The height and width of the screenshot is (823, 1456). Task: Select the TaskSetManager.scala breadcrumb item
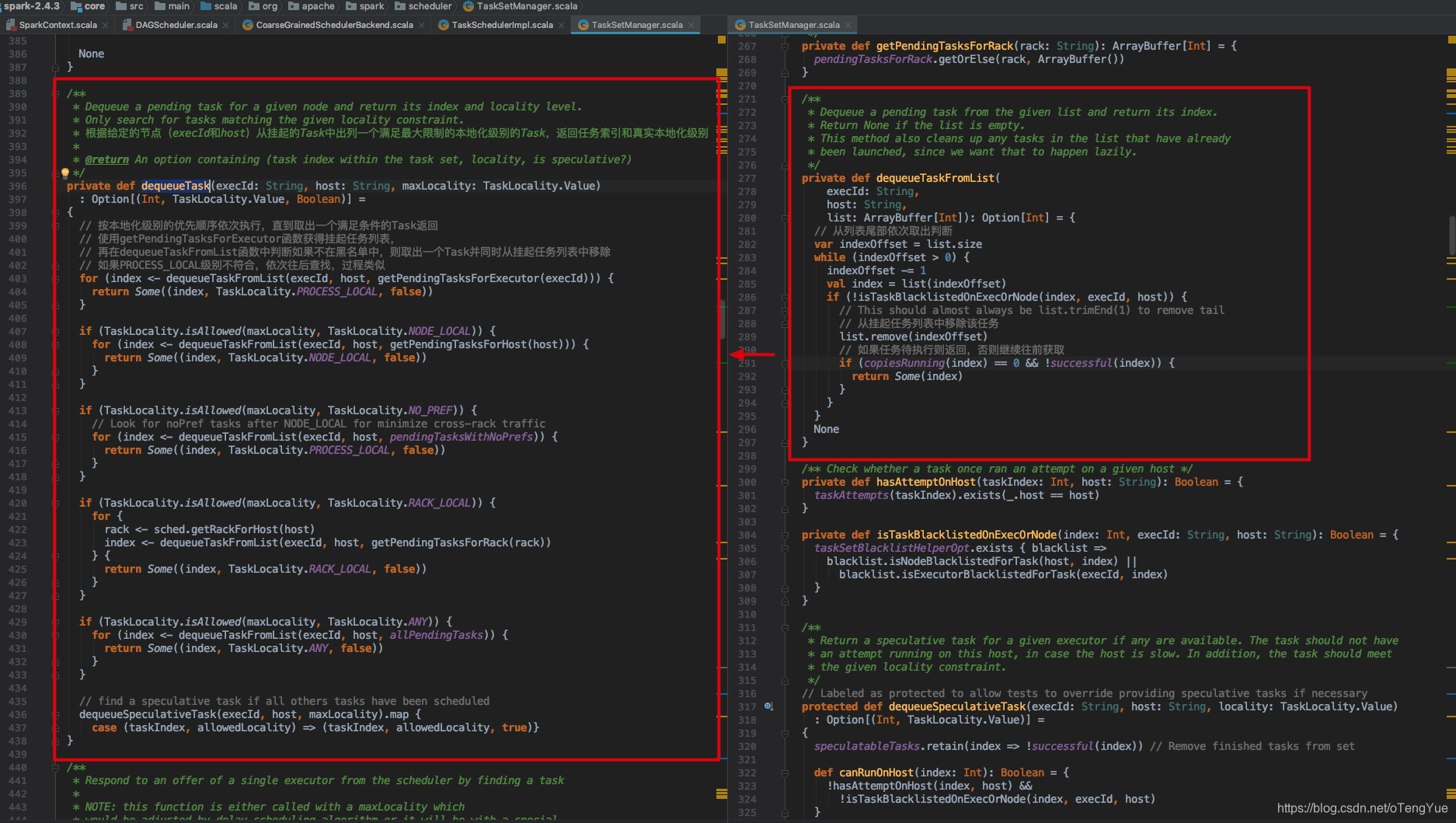click(521, 6)
